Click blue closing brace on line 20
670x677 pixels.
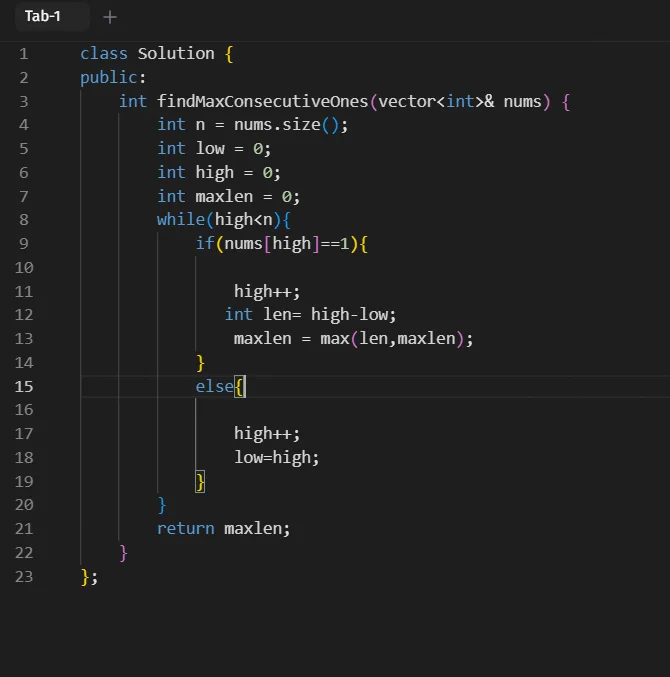[x=162, y=505]
